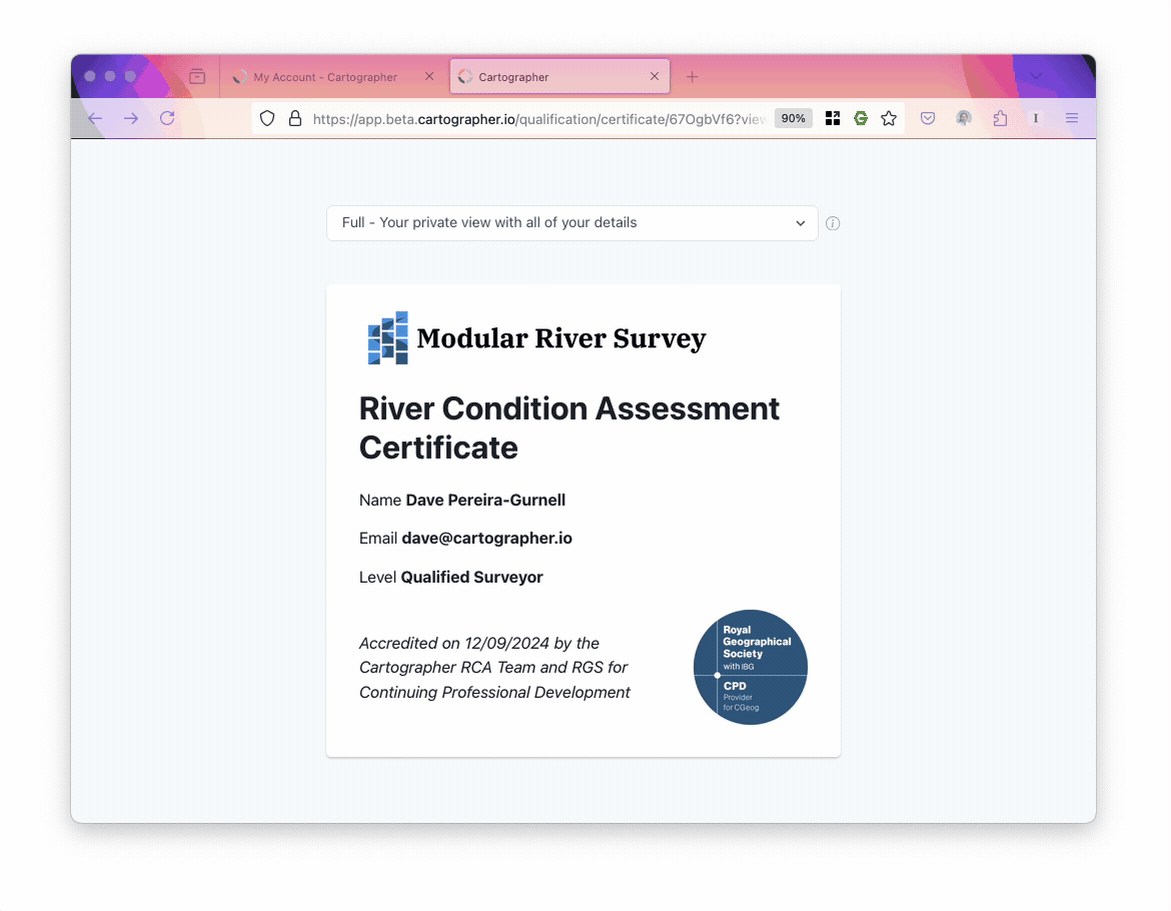Click the green Grammarly extension icon
Viewport: 1171px width, 911px height.
coord(861,118)
